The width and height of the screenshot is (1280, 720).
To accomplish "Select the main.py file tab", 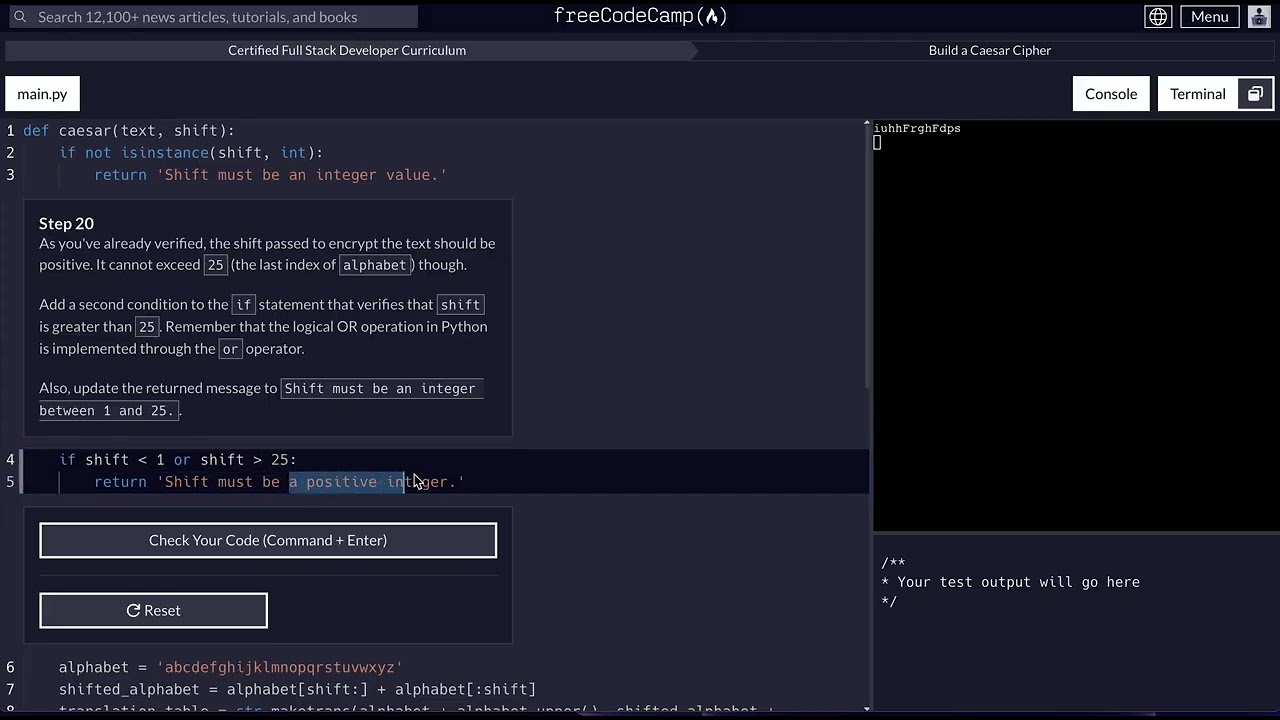I will pyautogui.click(x=42, y=94).
